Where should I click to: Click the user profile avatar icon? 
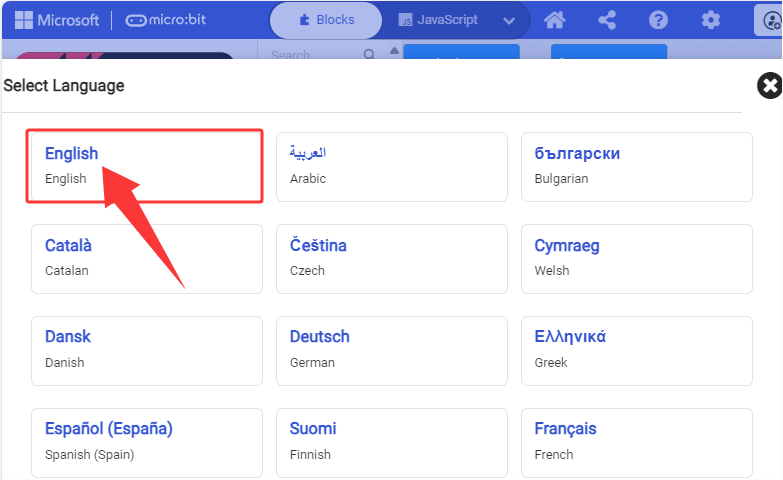coord(769,20)
